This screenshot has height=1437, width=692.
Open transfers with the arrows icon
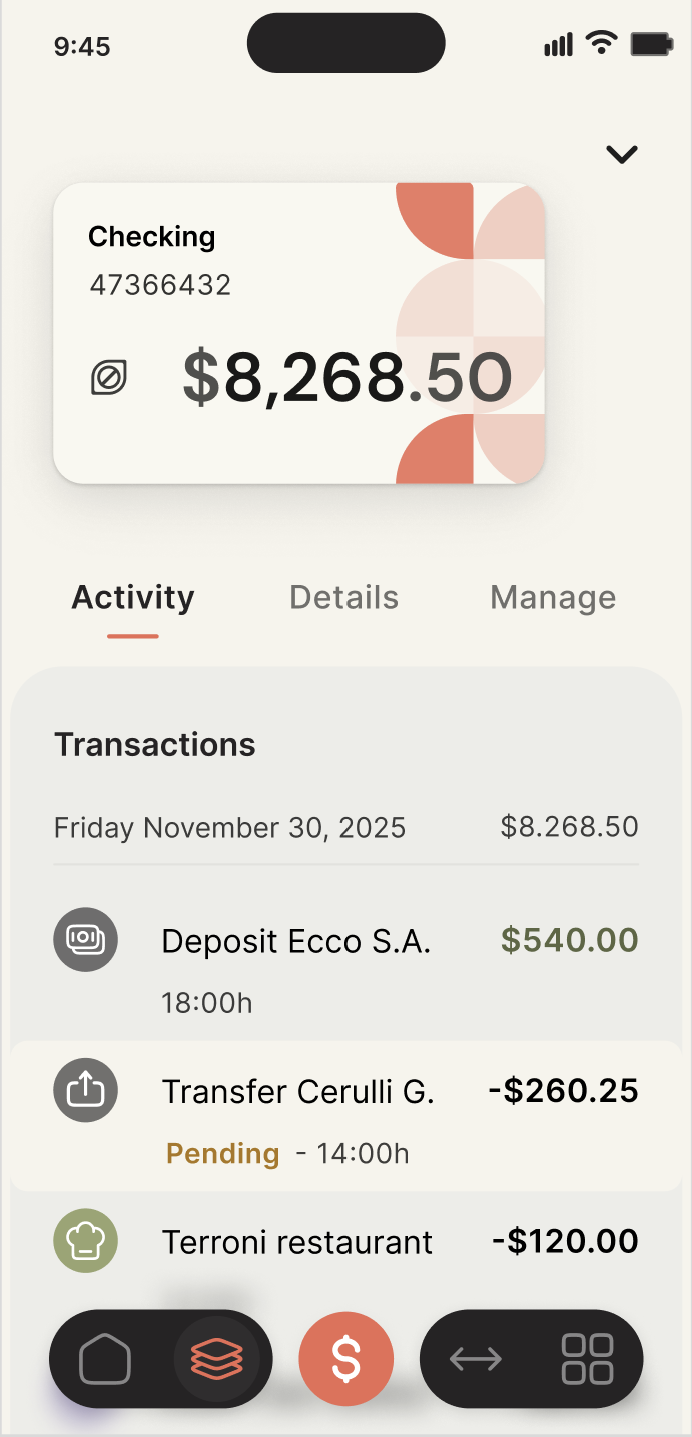pyautogui.click(x=476, y=1359)
